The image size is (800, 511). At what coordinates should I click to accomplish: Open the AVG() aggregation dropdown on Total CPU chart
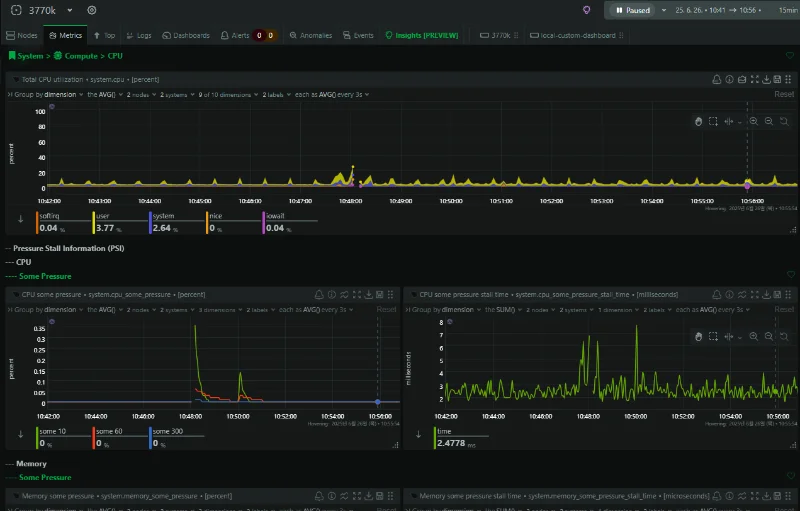tap(105, 95)
